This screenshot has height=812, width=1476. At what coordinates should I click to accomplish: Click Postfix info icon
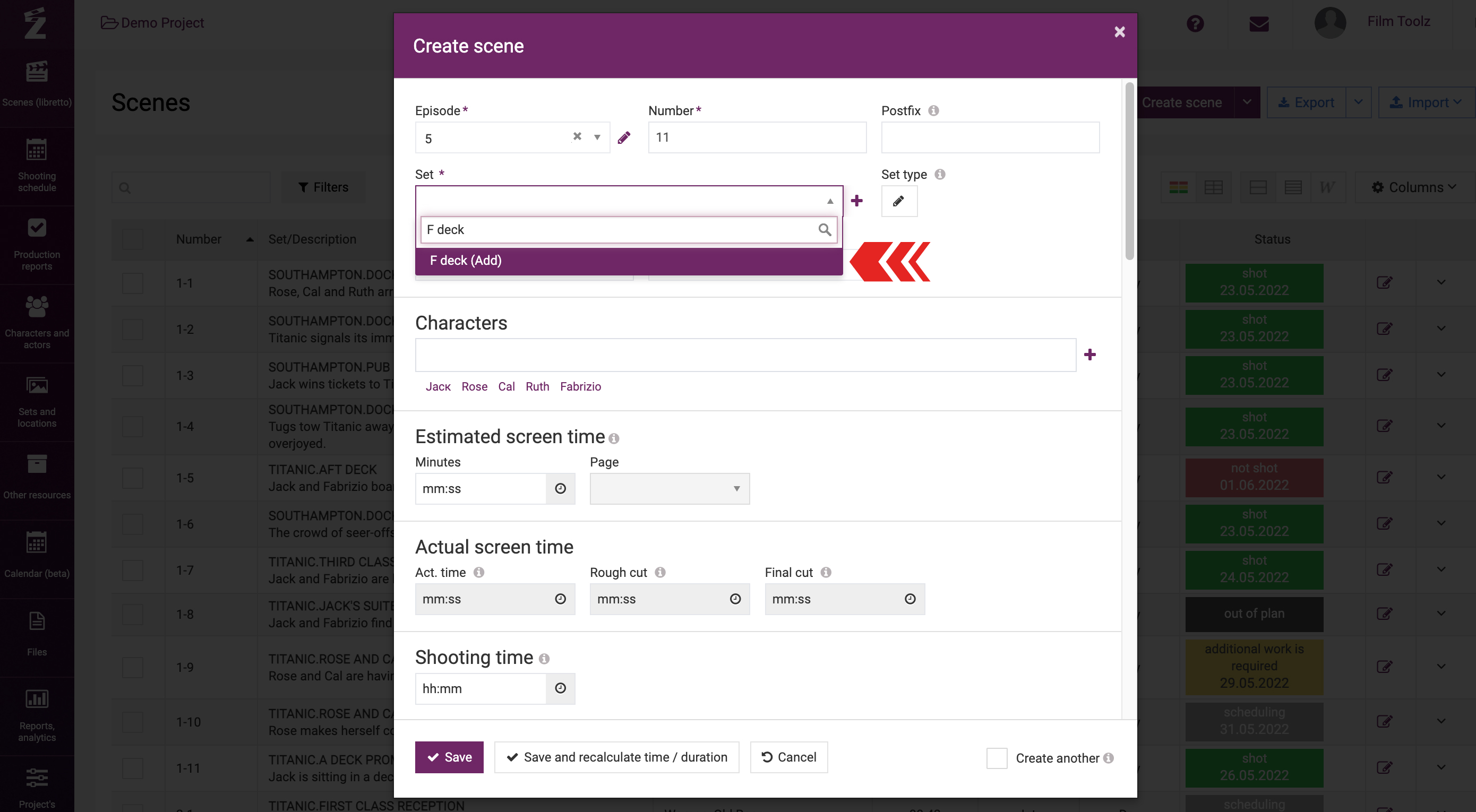tap(933, 110)
